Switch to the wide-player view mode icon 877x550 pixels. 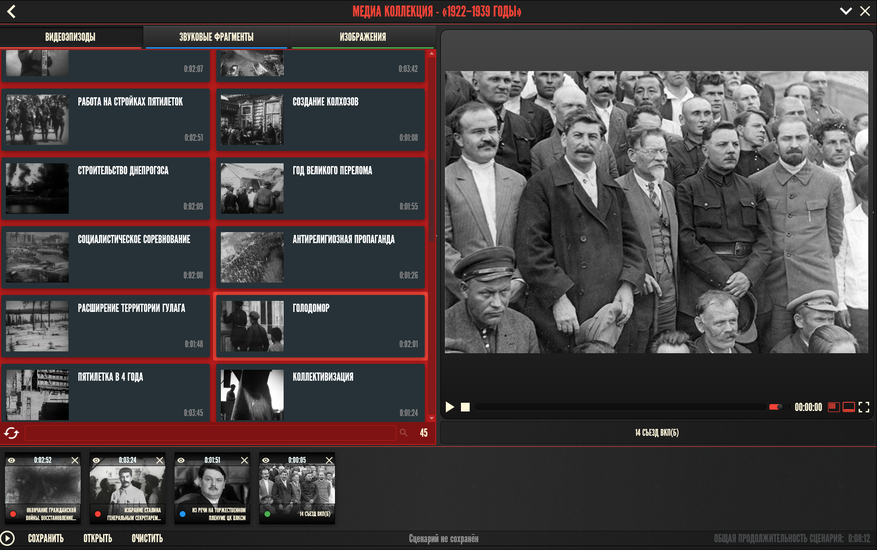(x=848, y=407)
